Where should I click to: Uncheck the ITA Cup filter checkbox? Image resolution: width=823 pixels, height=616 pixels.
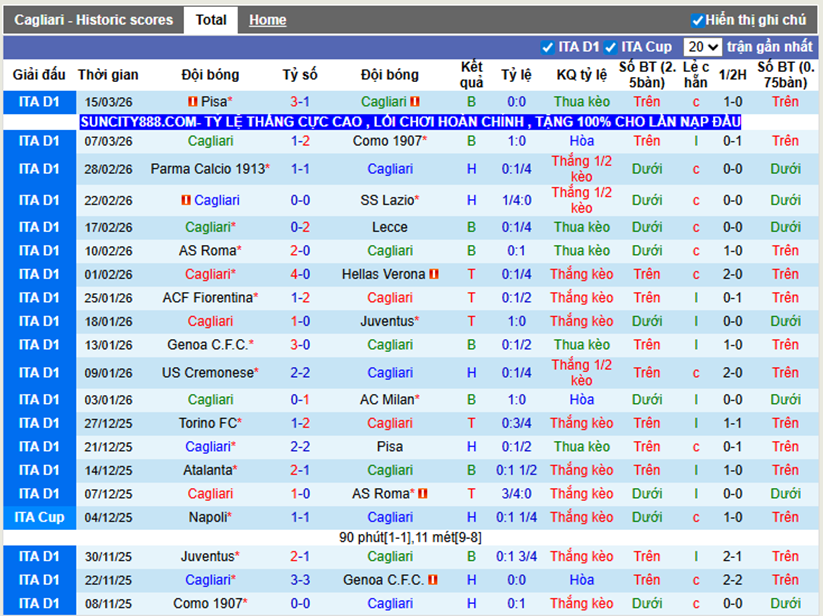(610, 47)
